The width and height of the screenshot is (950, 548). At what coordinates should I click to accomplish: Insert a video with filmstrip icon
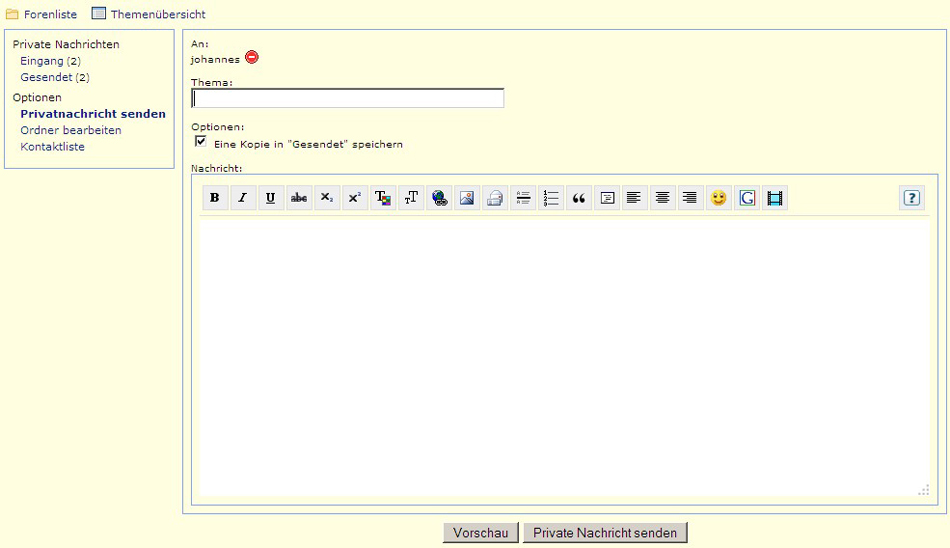click(775, 198)
